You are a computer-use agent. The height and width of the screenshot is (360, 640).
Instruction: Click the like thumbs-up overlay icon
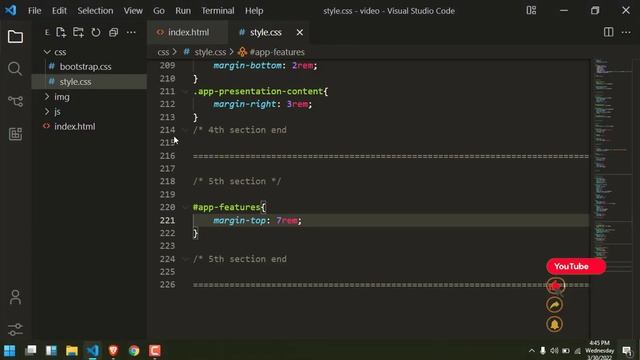point(555,286)
